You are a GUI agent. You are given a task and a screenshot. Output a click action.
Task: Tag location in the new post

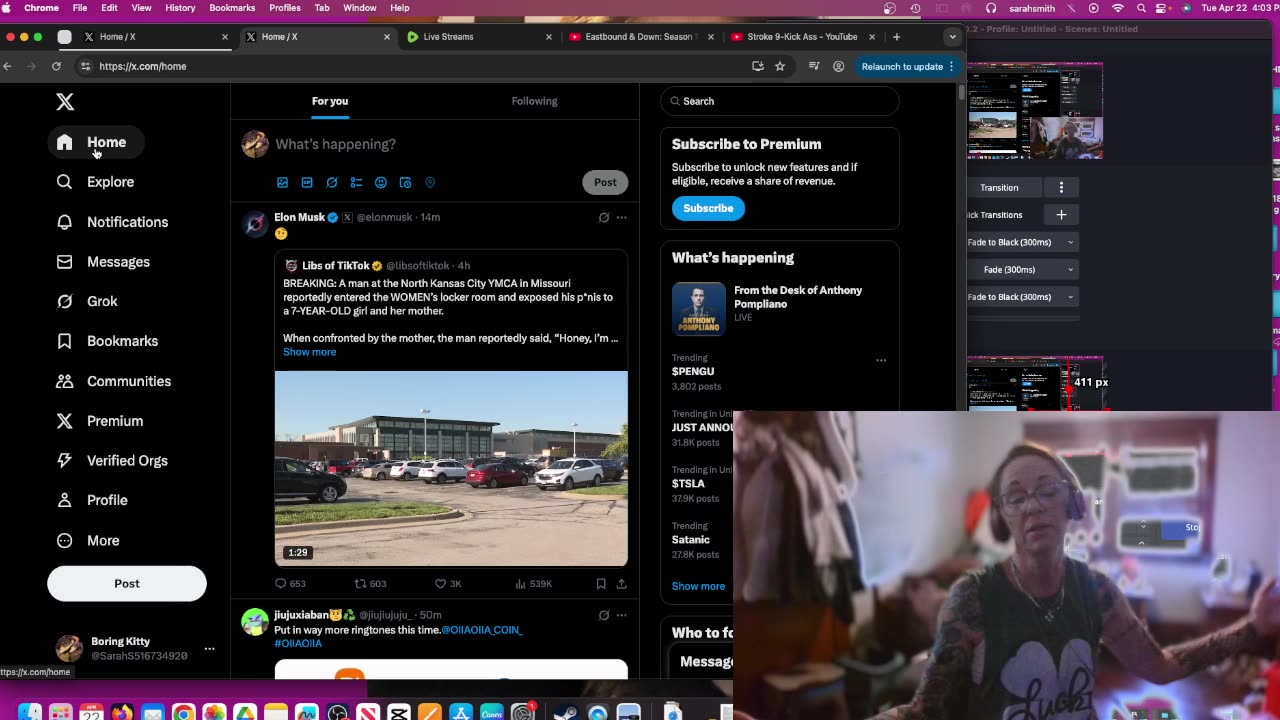[x=430, y=182]
